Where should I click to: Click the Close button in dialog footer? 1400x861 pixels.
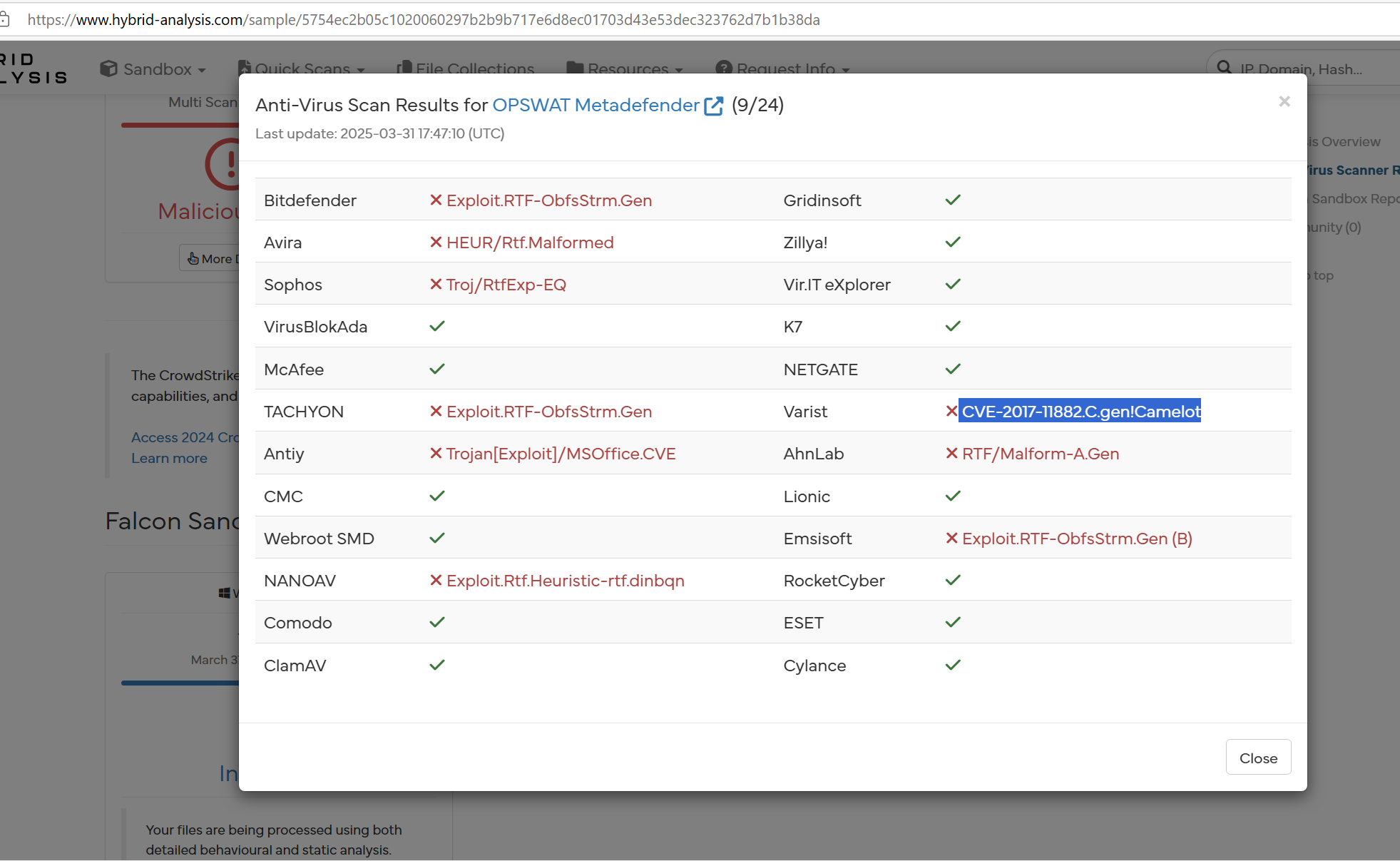point(1257,758)
